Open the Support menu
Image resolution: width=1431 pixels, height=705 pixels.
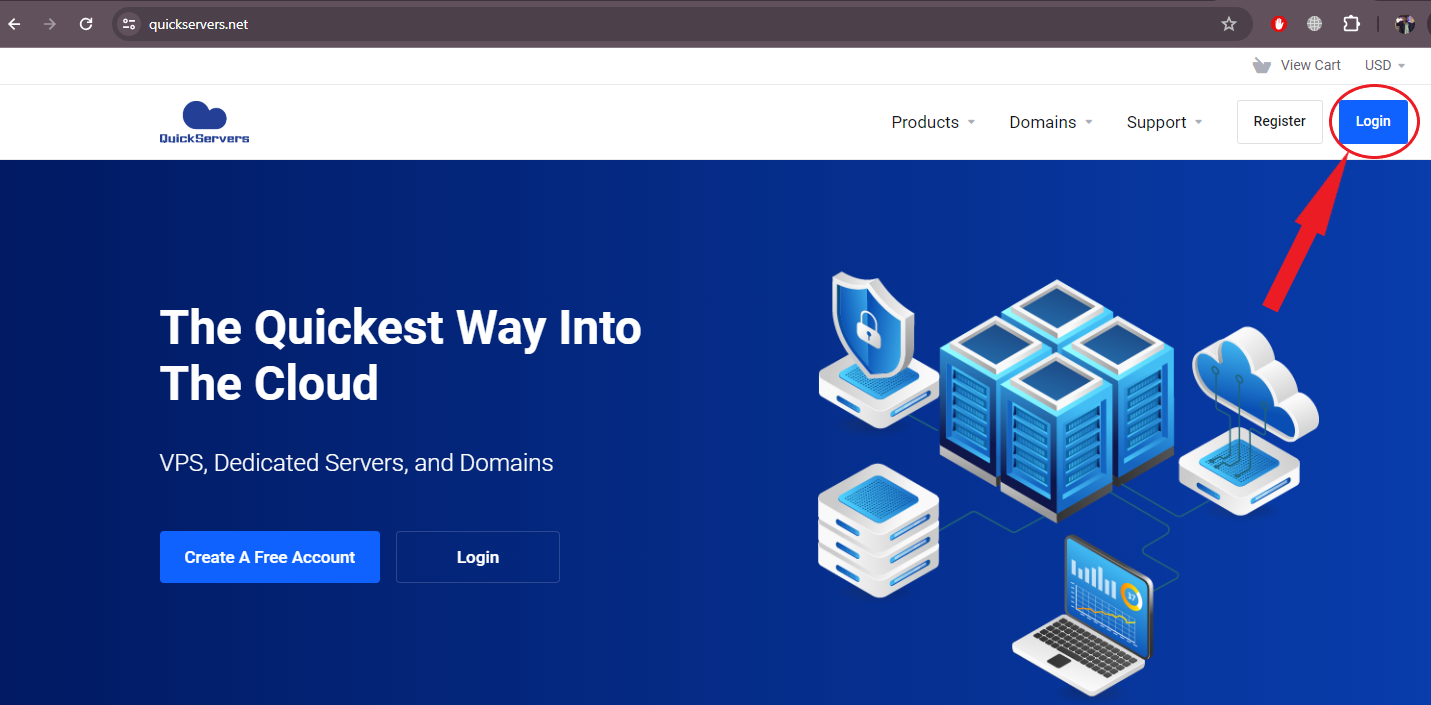1165,122
